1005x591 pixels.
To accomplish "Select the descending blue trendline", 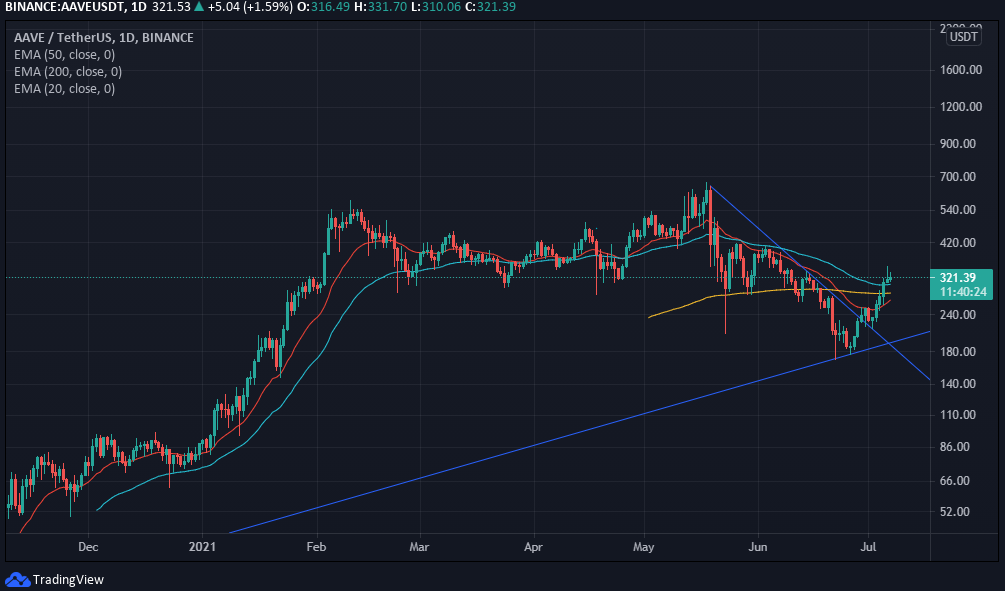I will (x=820, y=282).
